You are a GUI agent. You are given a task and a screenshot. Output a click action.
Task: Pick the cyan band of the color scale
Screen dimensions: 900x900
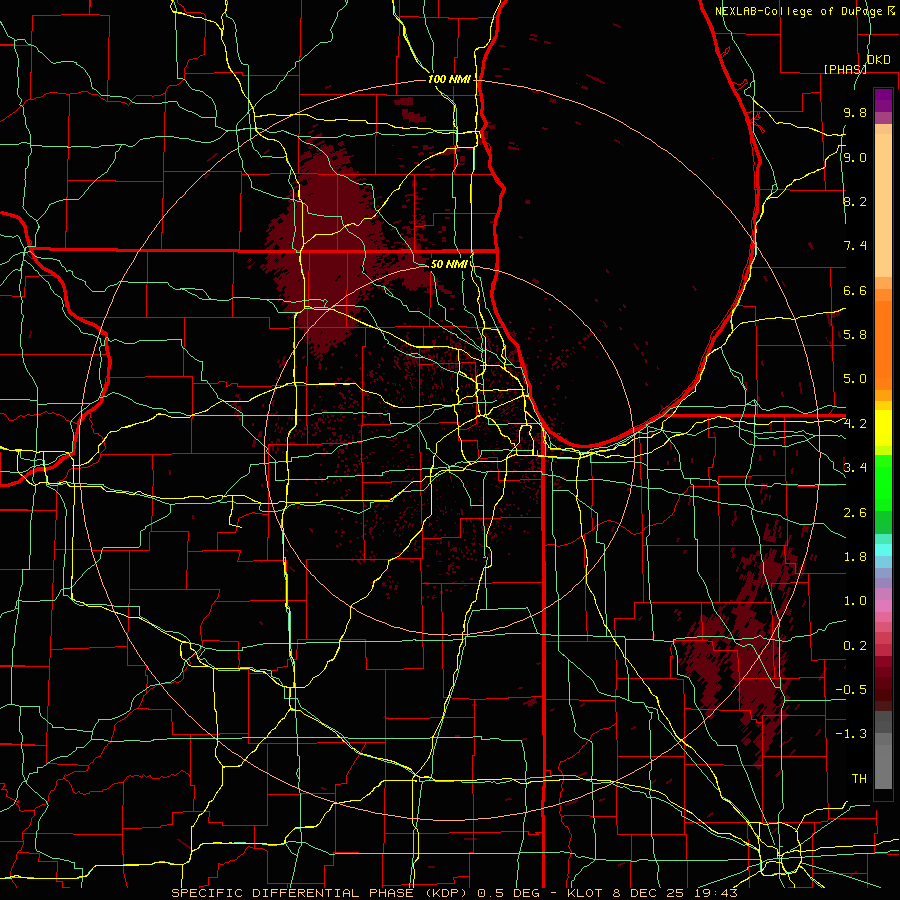[x=883, y=550]
